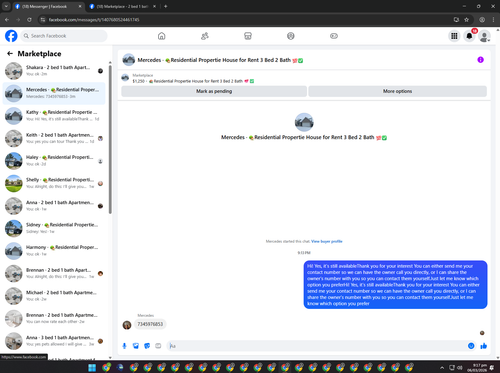Switch to the Messenger | Facebook tab
The height and width of the screenshot is (373, 500).
click(48, 6)
